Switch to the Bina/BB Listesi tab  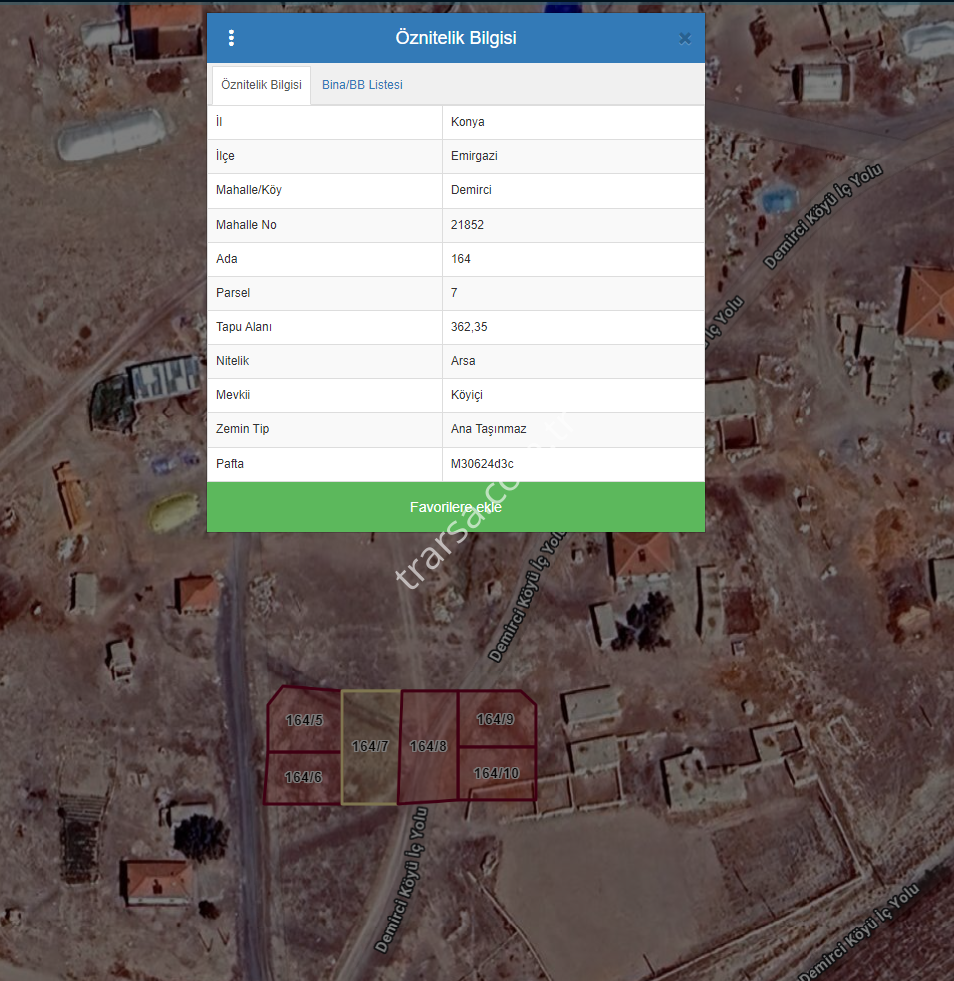362,85
